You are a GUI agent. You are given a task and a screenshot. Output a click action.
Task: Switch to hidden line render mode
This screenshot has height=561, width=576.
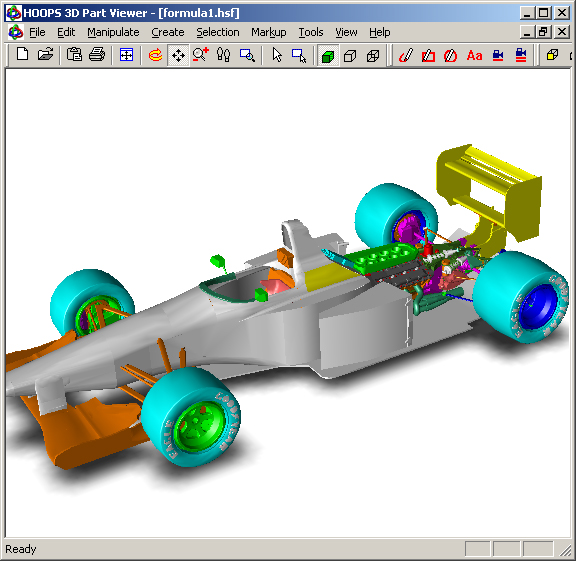point(350,55)
